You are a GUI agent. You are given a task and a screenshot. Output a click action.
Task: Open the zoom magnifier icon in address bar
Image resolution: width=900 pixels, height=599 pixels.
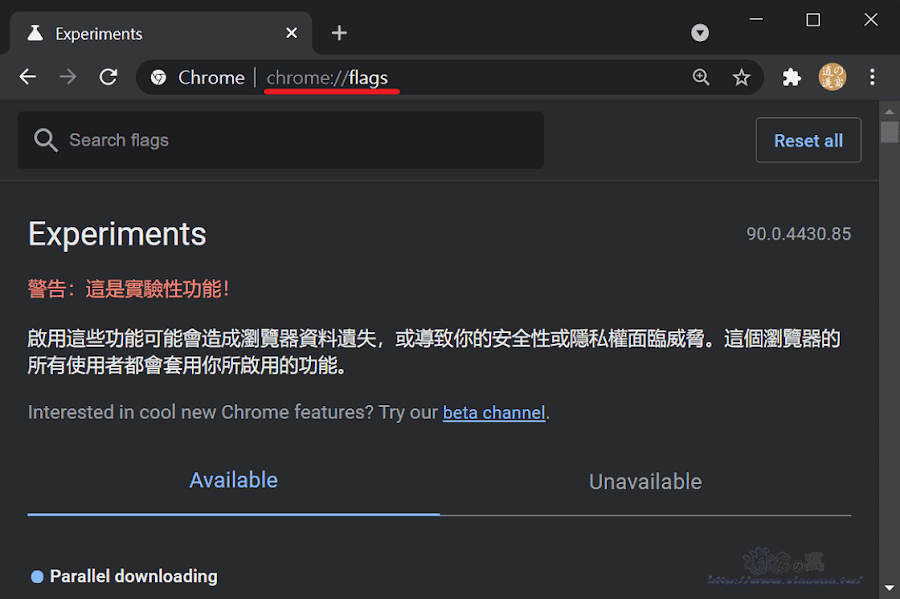point(701,77)
